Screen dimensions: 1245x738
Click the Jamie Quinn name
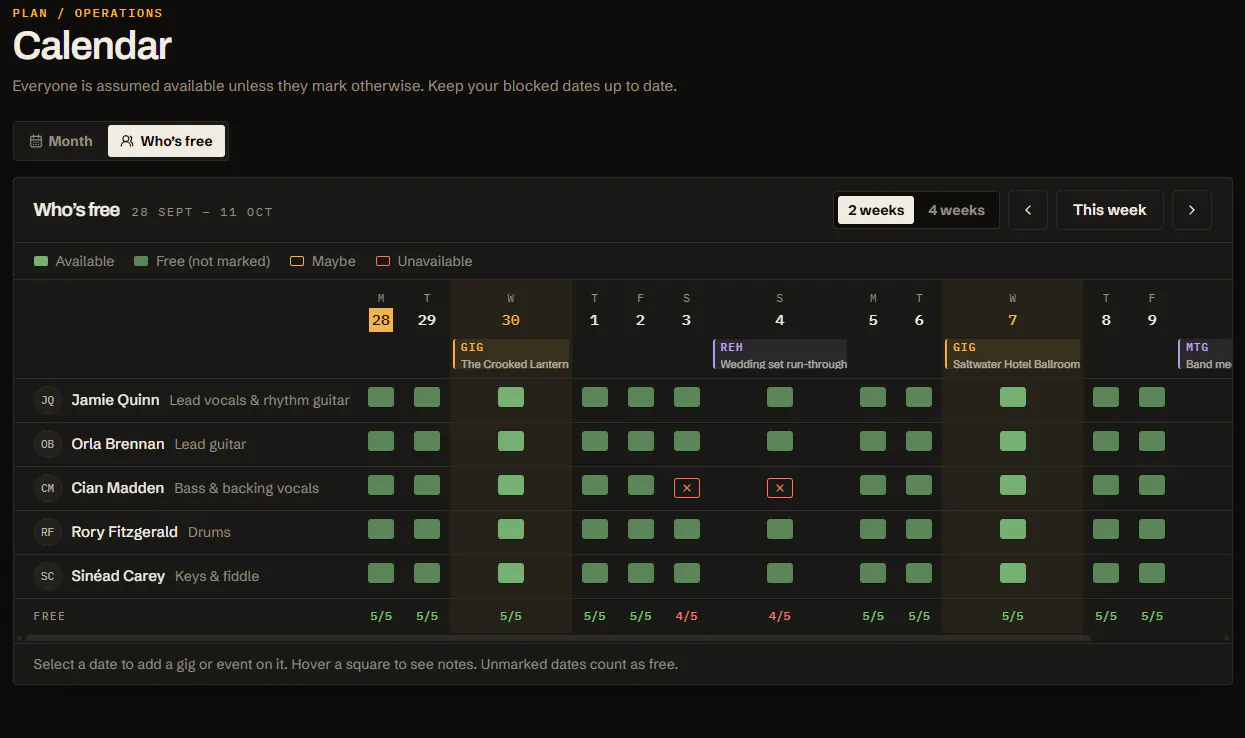click(115, 400)
